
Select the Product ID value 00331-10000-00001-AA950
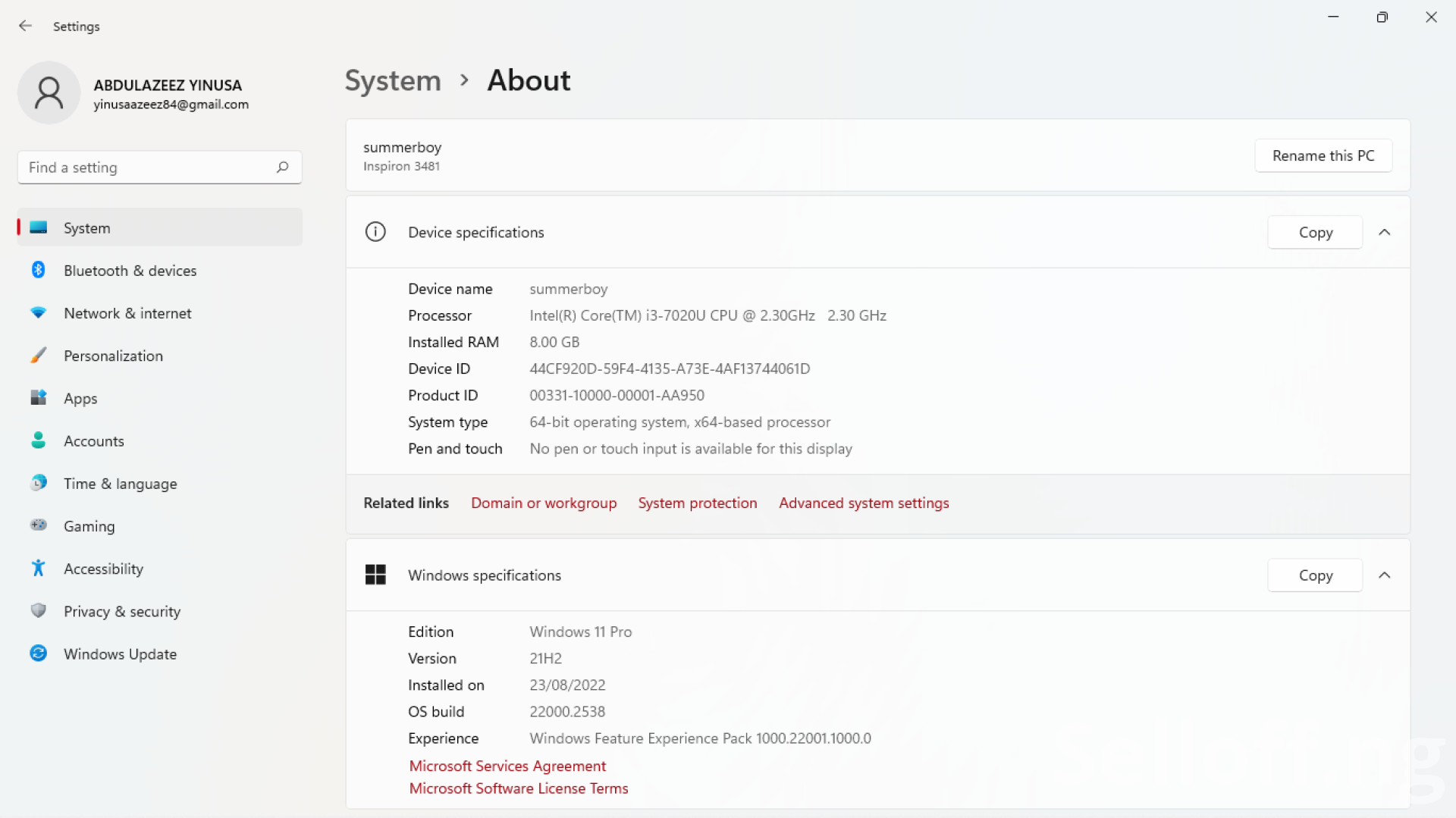[x=617, y=395]
